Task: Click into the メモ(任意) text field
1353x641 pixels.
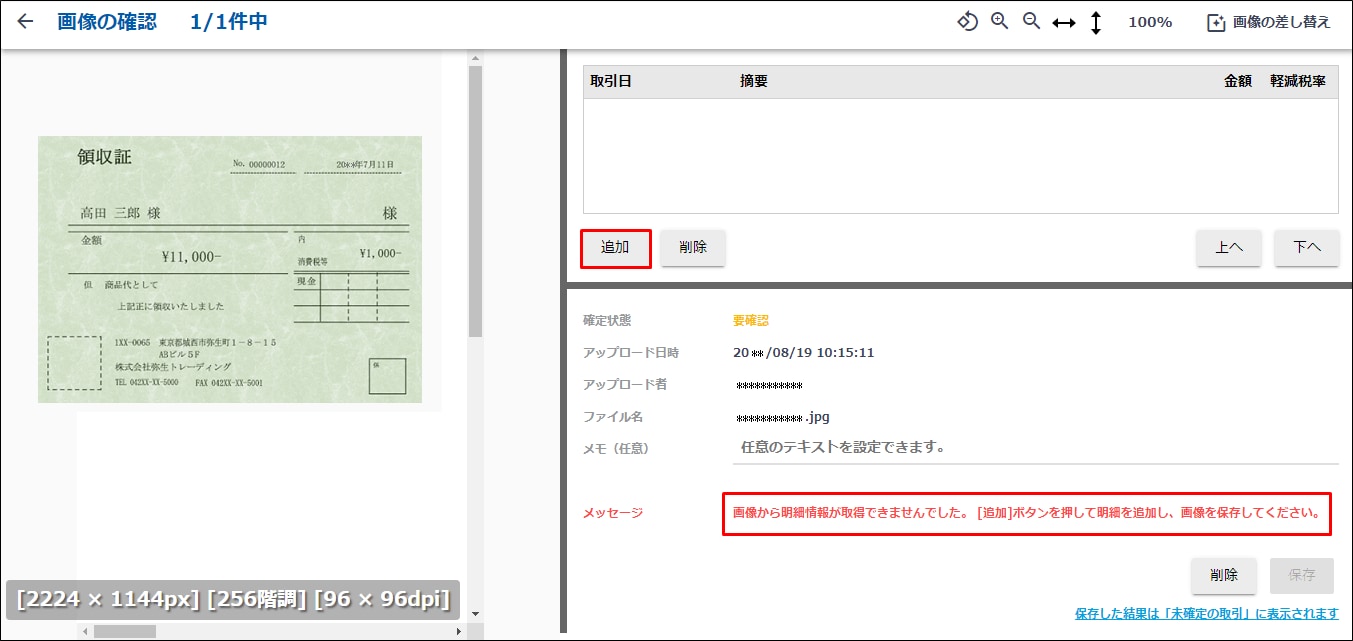Action: (1035, 448)
